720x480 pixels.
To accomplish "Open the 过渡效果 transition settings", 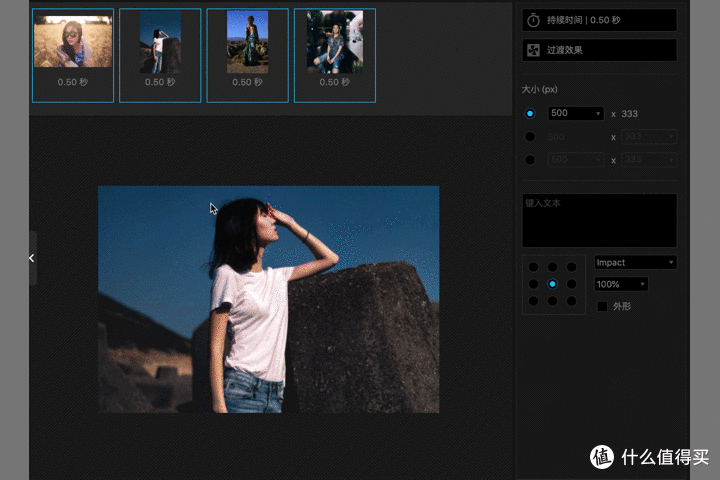I will (x=599, y=50).
